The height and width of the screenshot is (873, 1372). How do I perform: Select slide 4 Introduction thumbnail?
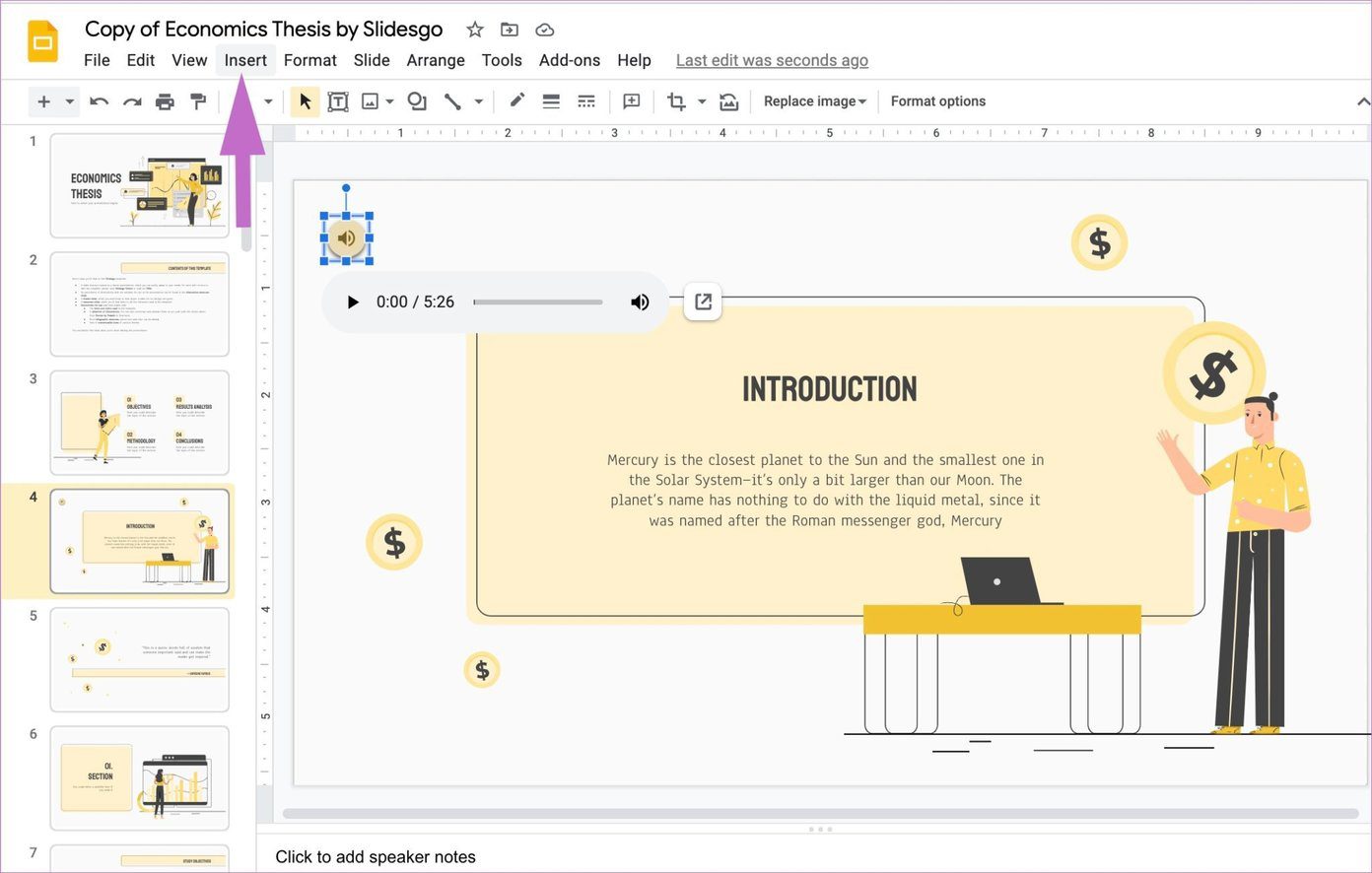(139, 541)
